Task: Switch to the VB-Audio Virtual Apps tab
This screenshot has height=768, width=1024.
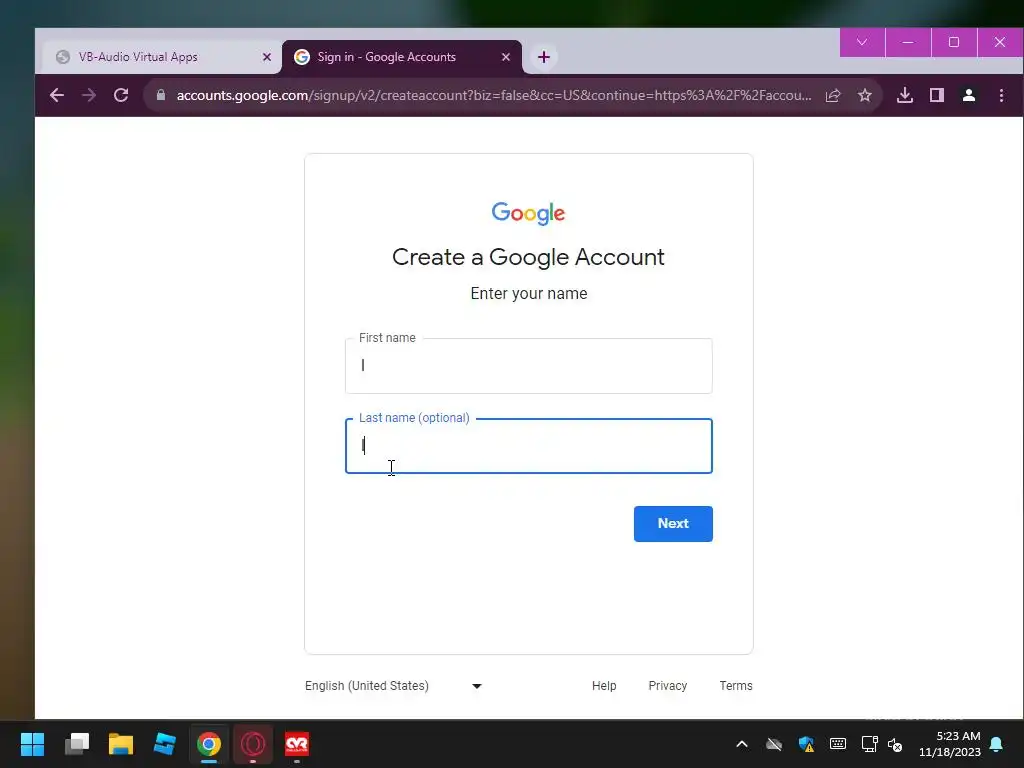Action: point(162,57)
